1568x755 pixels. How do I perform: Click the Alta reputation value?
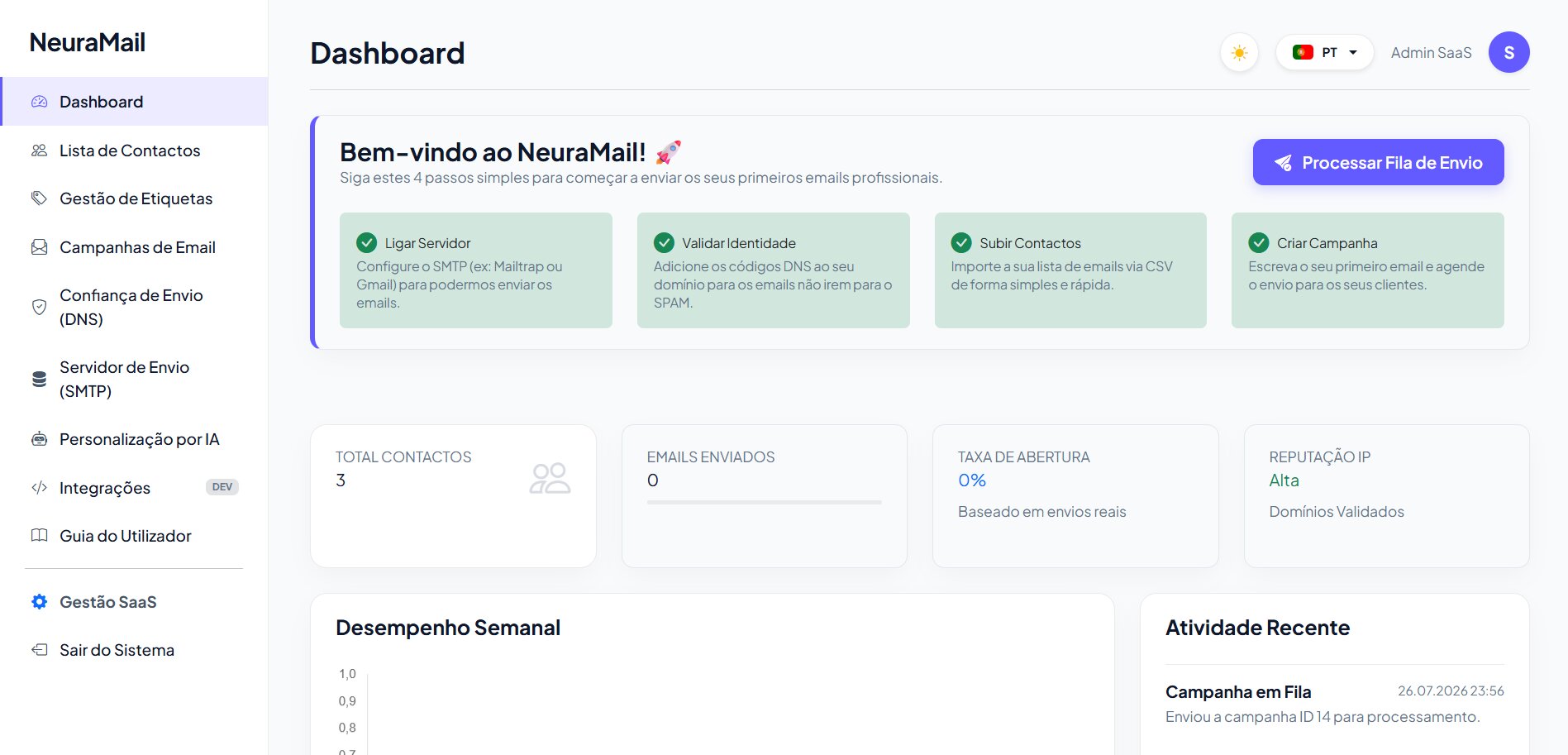point(1284,480)
